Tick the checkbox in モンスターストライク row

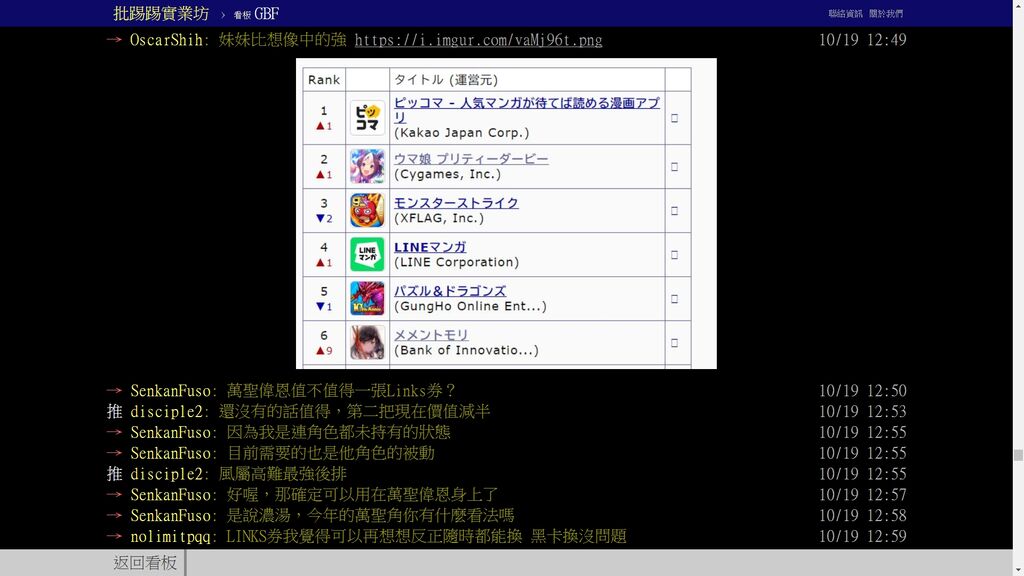(675, 211)
